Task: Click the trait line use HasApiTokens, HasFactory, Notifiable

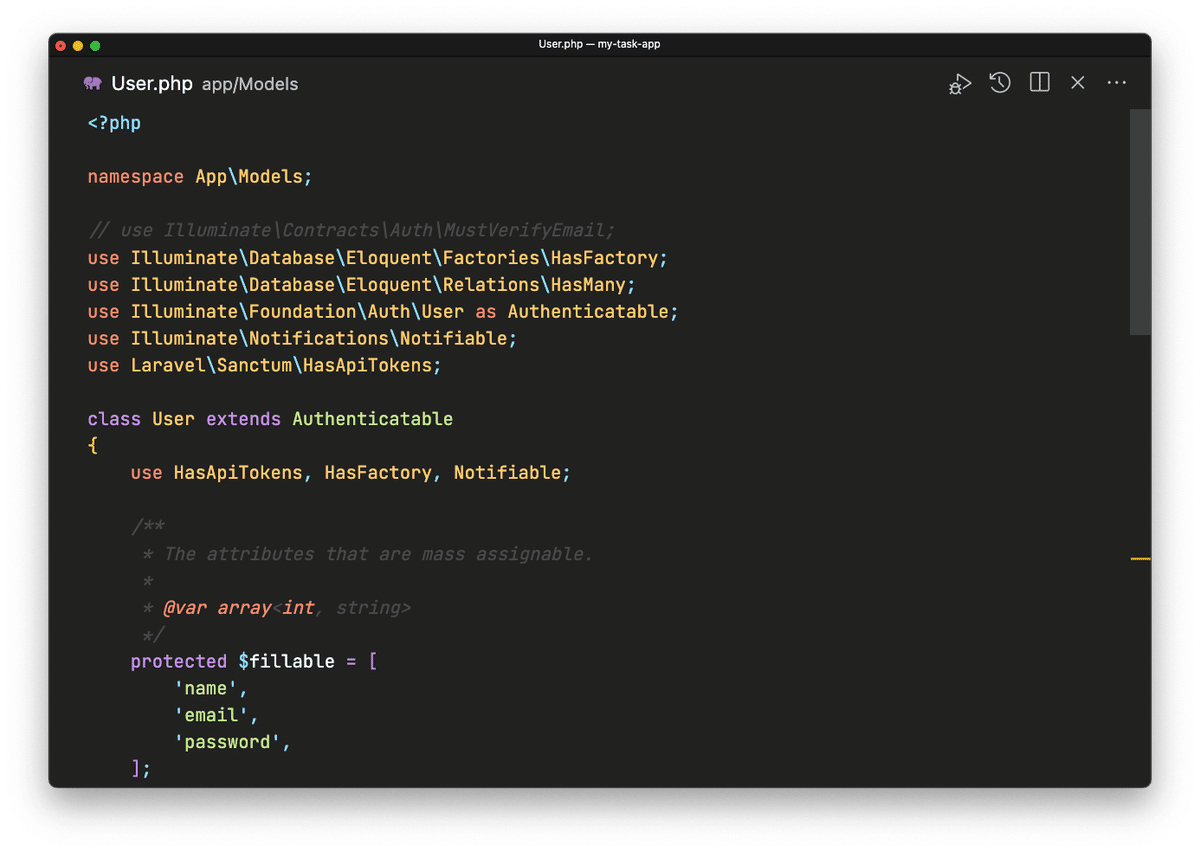Action: pyautogui.click(x=350, y=473)
